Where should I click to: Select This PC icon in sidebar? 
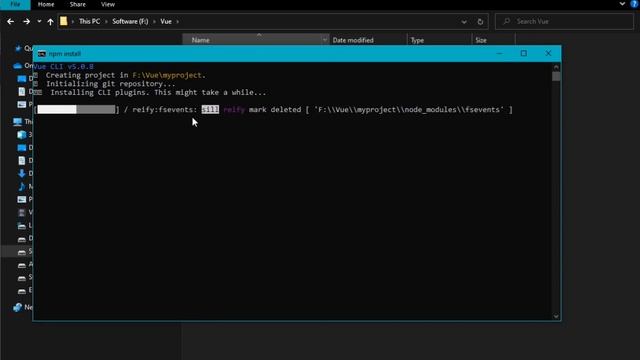(18, 122)
